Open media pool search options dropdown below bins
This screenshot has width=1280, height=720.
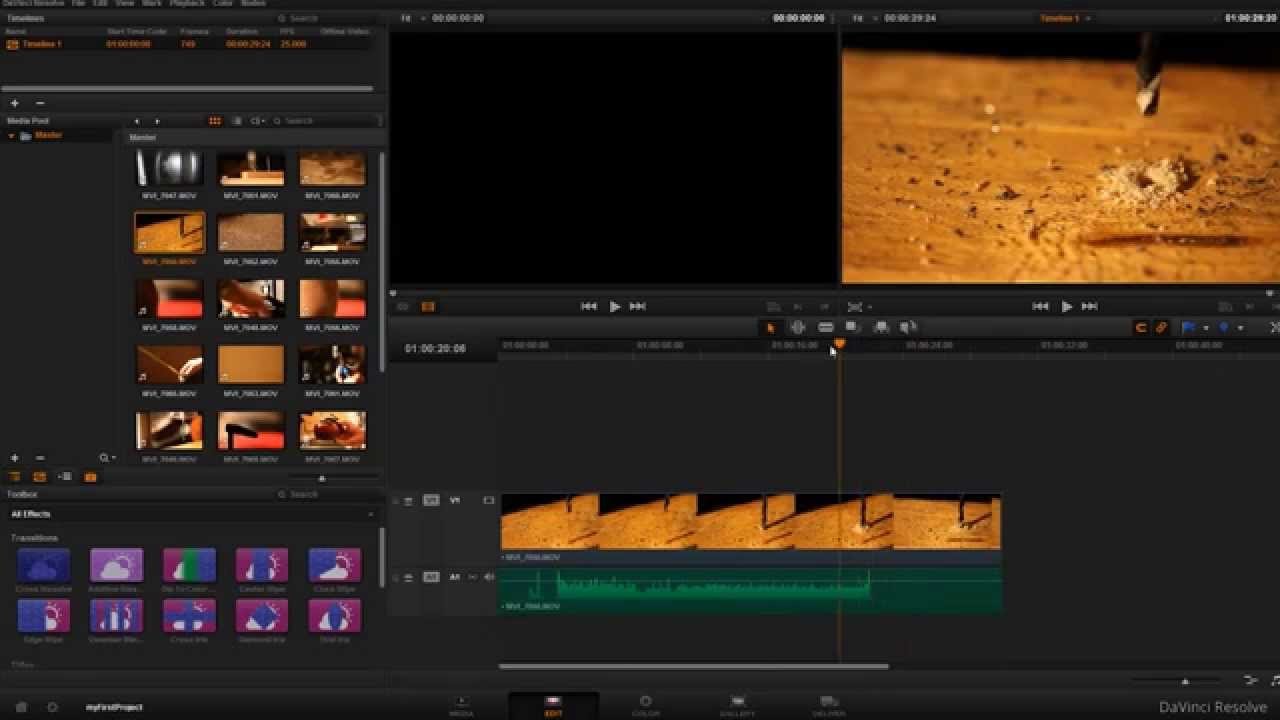coord(107,457)
